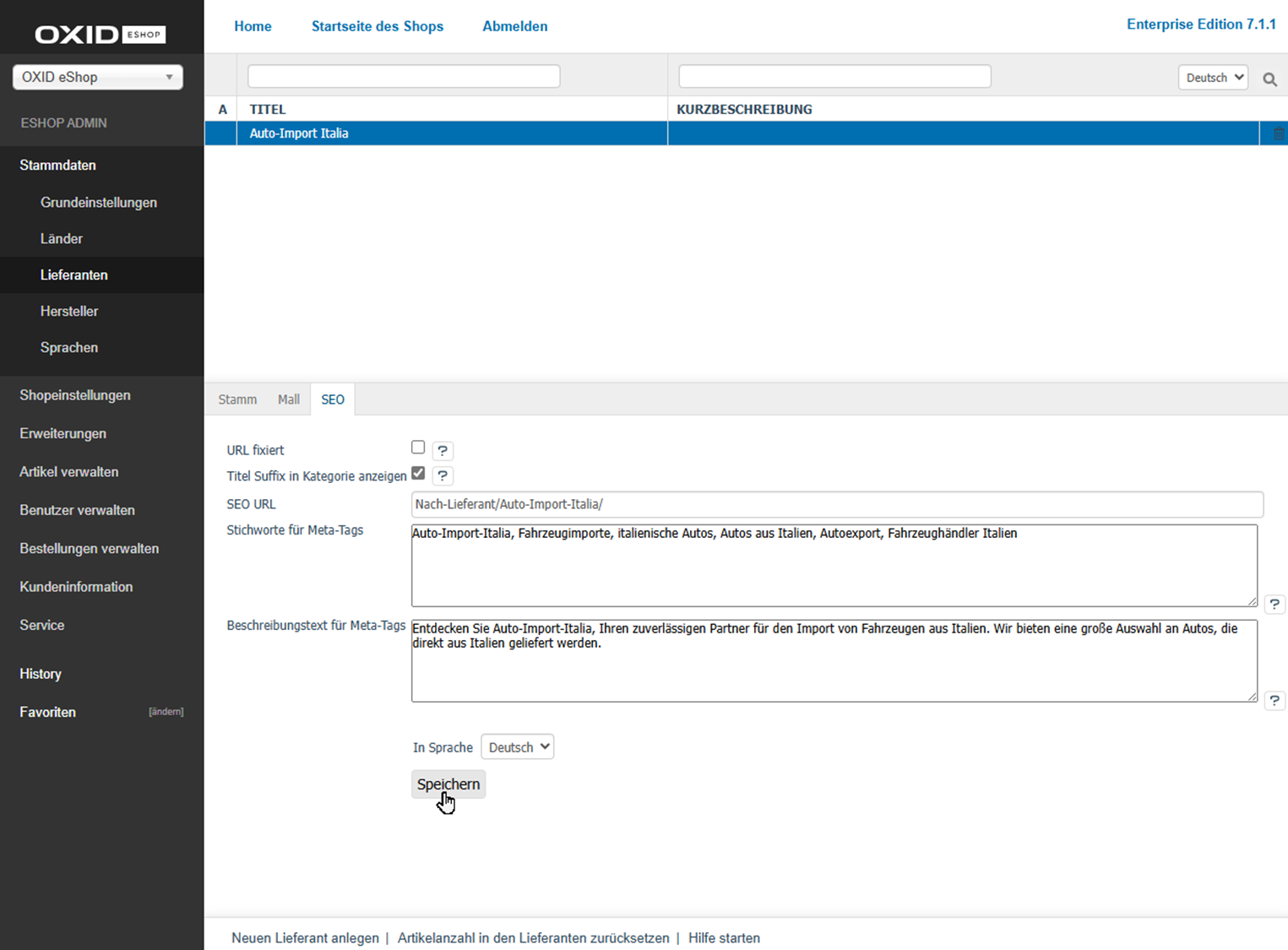1288x950 pixels.
Task: Click the OXID eShop logo
Action: coord(100,34)
